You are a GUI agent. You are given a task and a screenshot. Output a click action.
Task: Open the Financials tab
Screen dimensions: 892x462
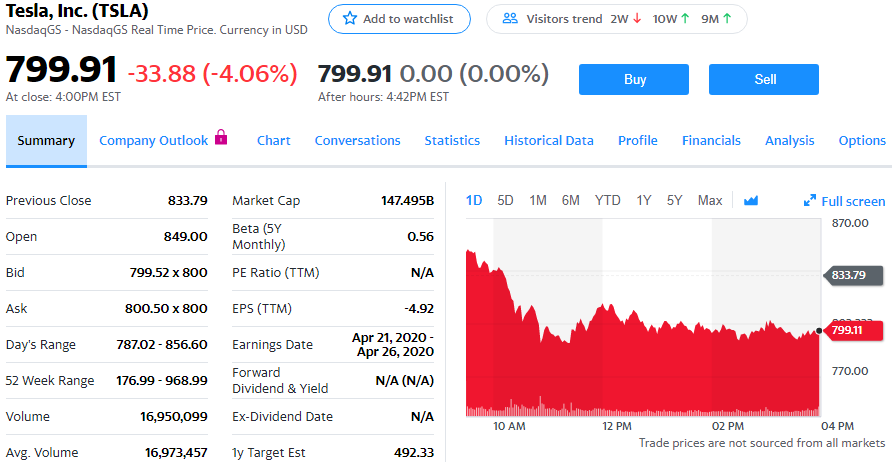711,141
